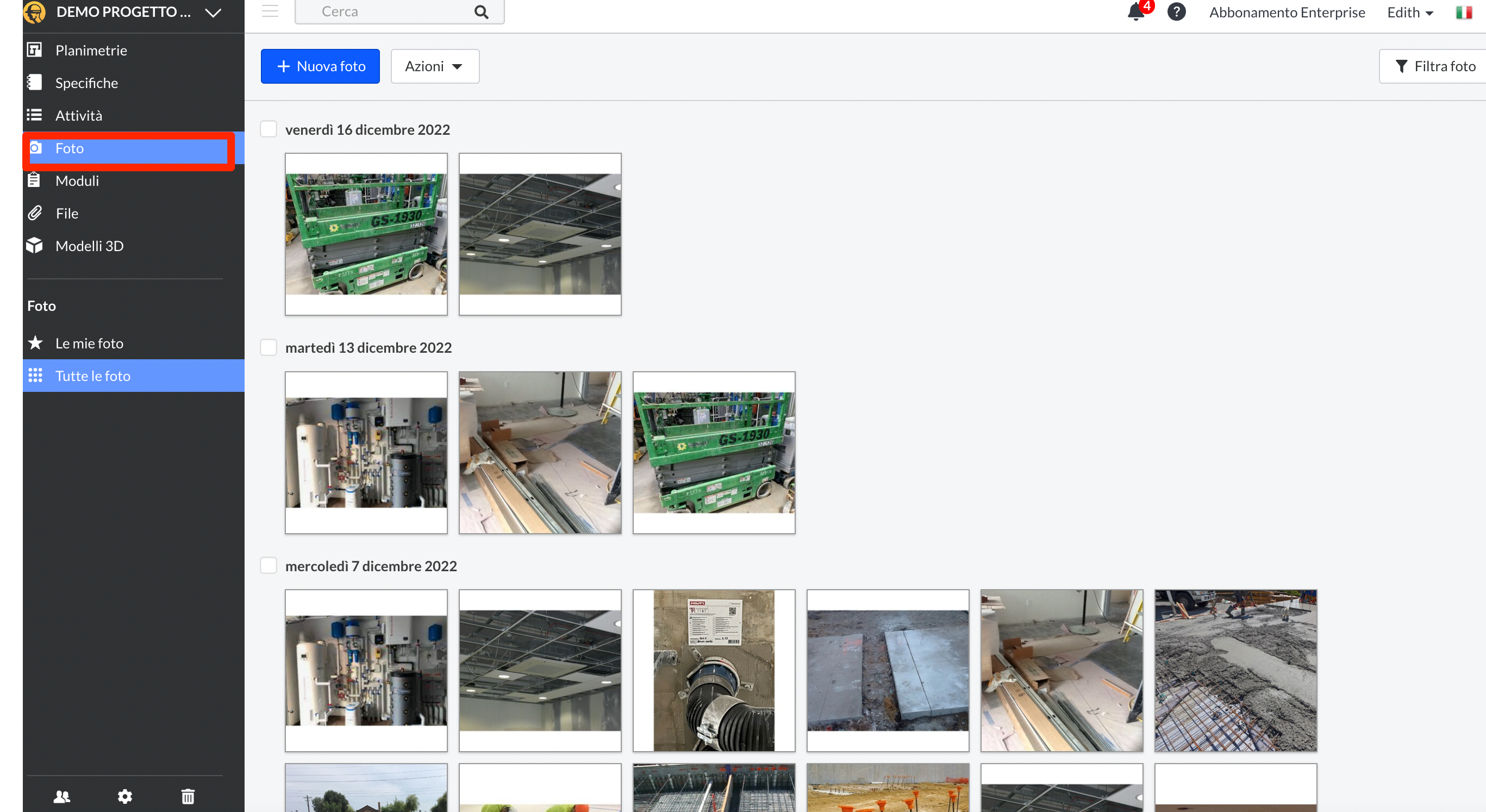The height and width of the screenshot is (812, 1486).
Task: Toggle the hamburger sidebar menu icon
Action: tap(270, 11)
